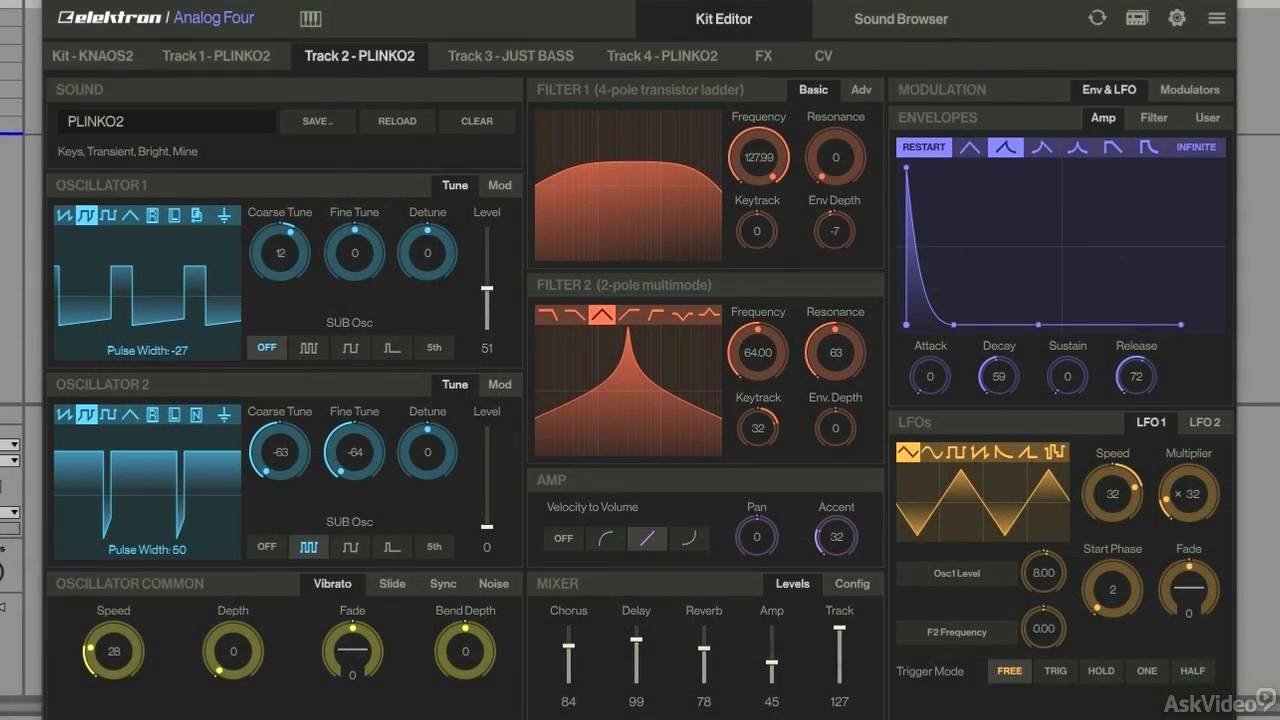Set LFO trigger mode to TRIG
The image size is (1280, 720).
point(1055,671)
